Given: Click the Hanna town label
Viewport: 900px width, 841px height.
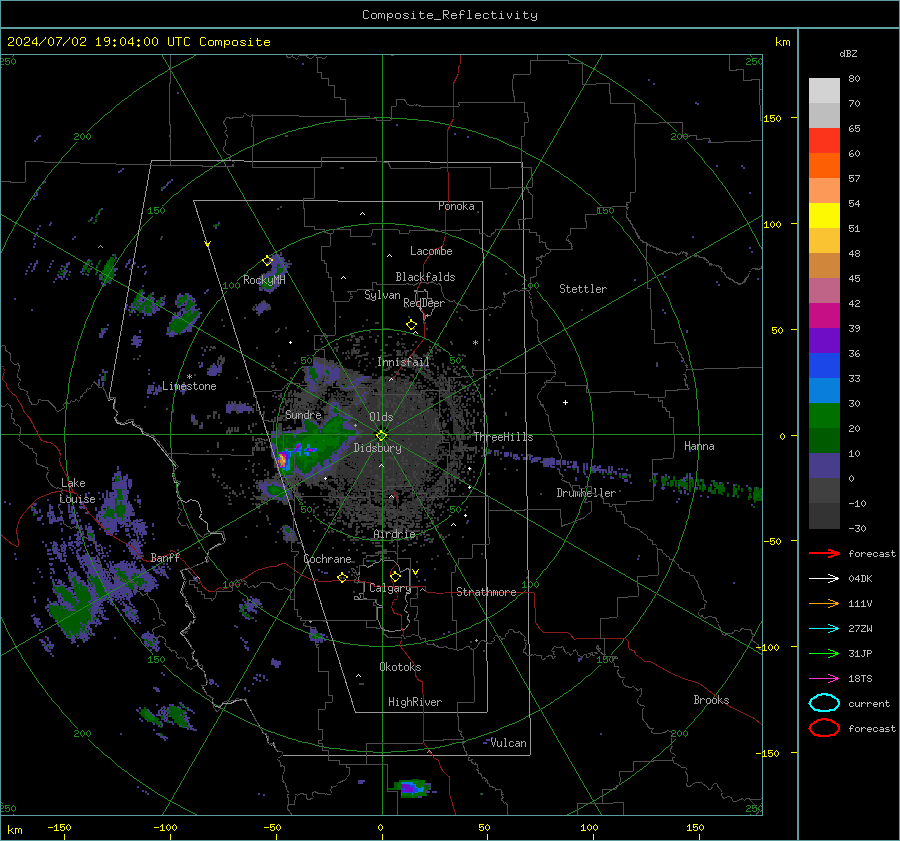Looking at the screenshot, I should click(699, 446).
